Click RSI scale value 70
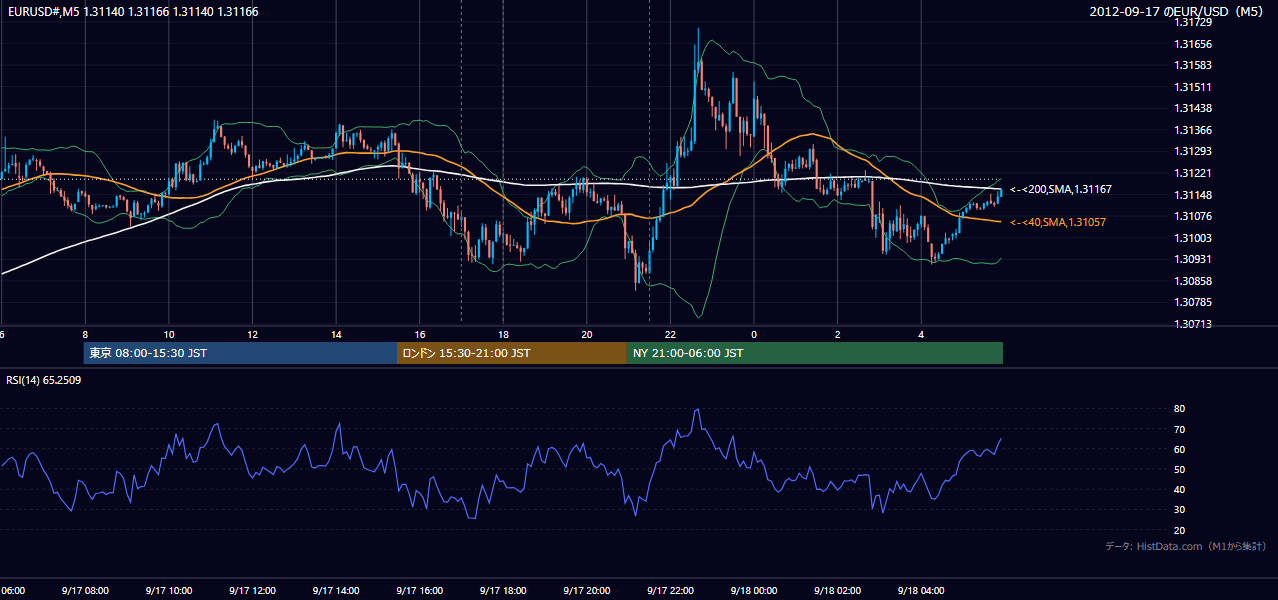1278x600 pixels. coord(1180,429)
